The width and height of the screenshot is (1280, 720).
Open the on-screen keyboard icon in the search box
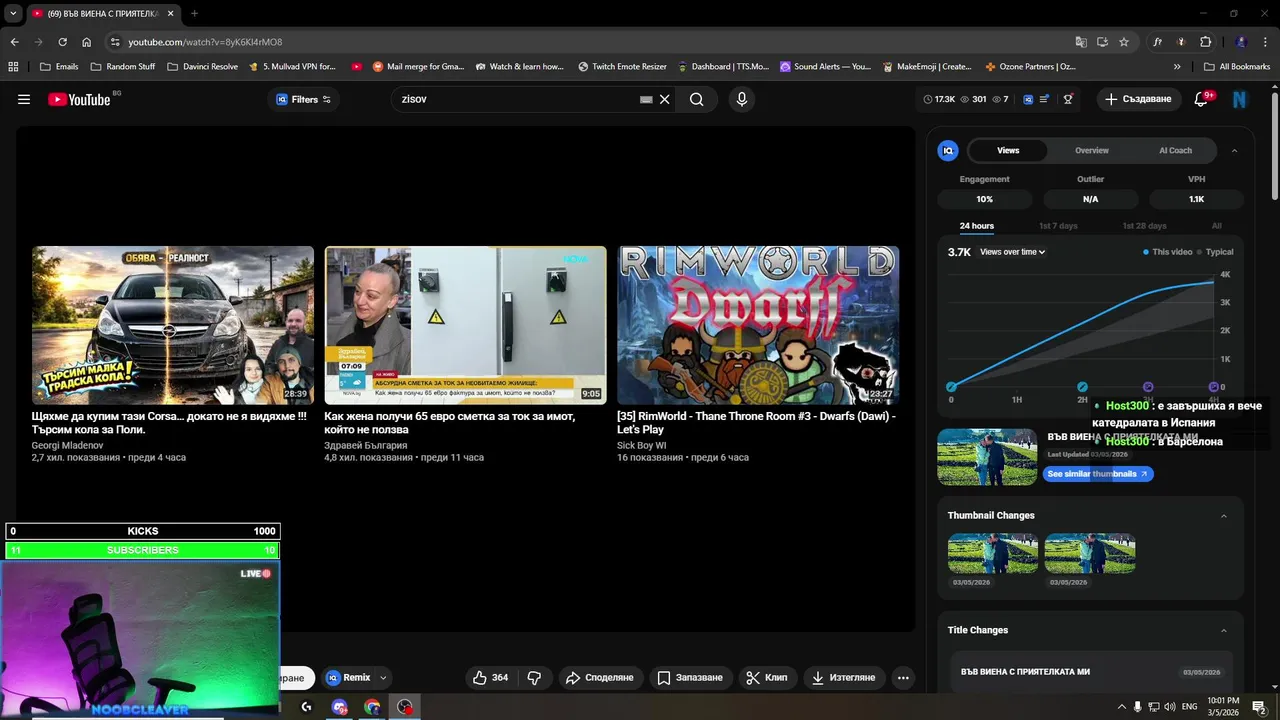[646, 99]
